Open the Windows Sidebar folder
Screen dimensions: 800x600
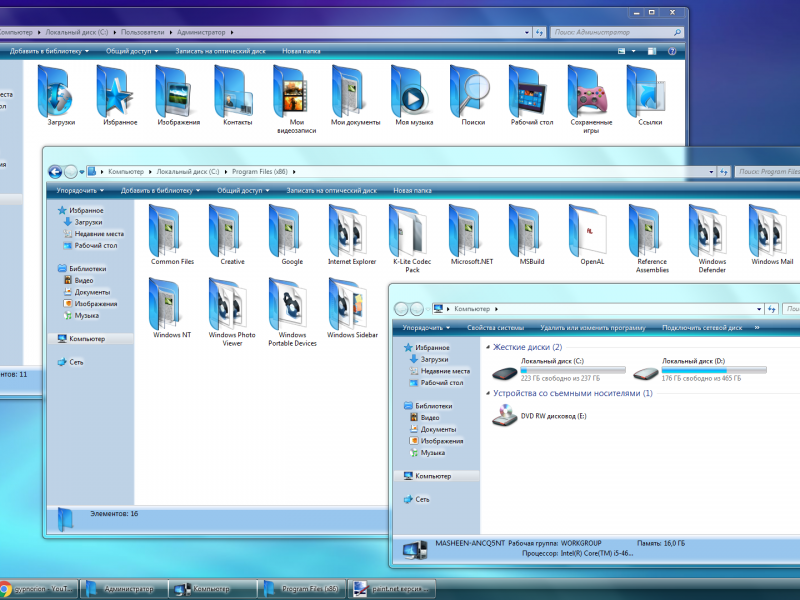pos(352,308)
